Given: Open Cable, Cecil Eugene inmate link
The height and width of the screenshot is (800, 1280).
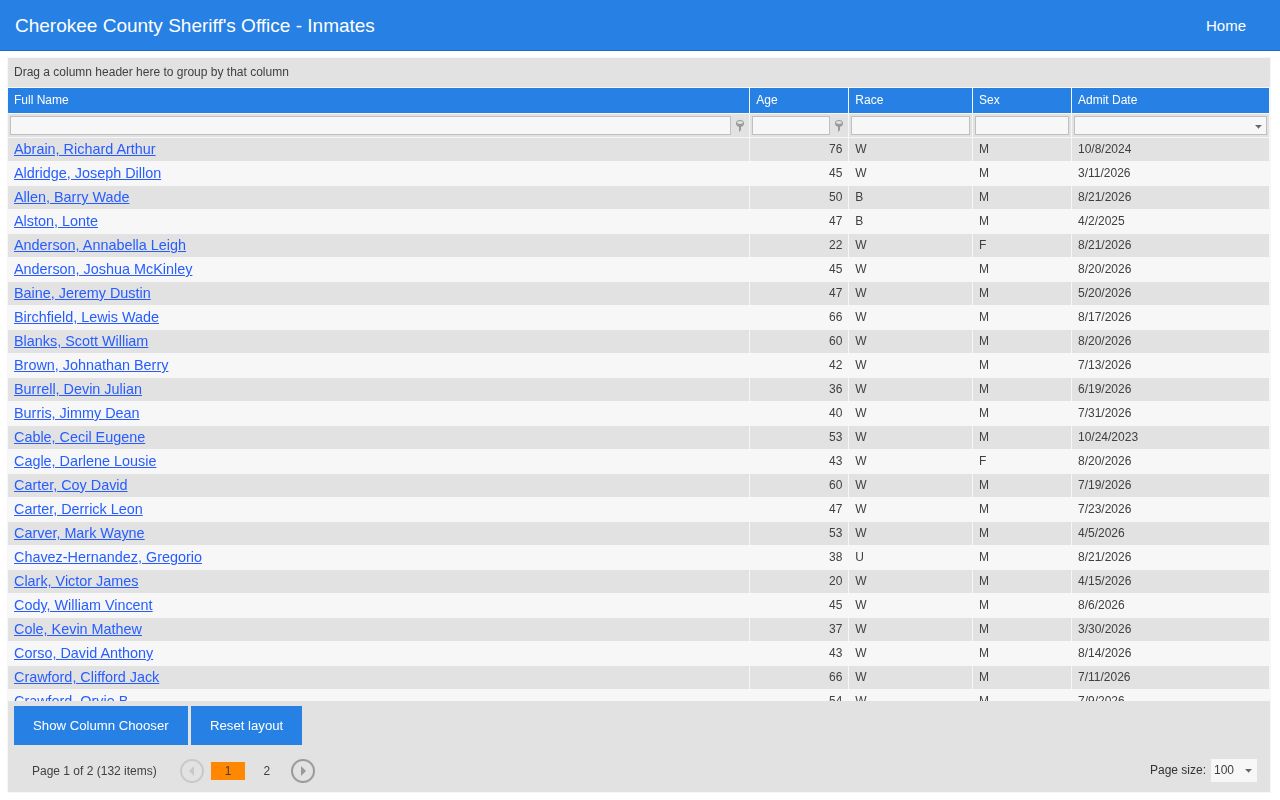Looking at the screenshot, I should point(80,437).
